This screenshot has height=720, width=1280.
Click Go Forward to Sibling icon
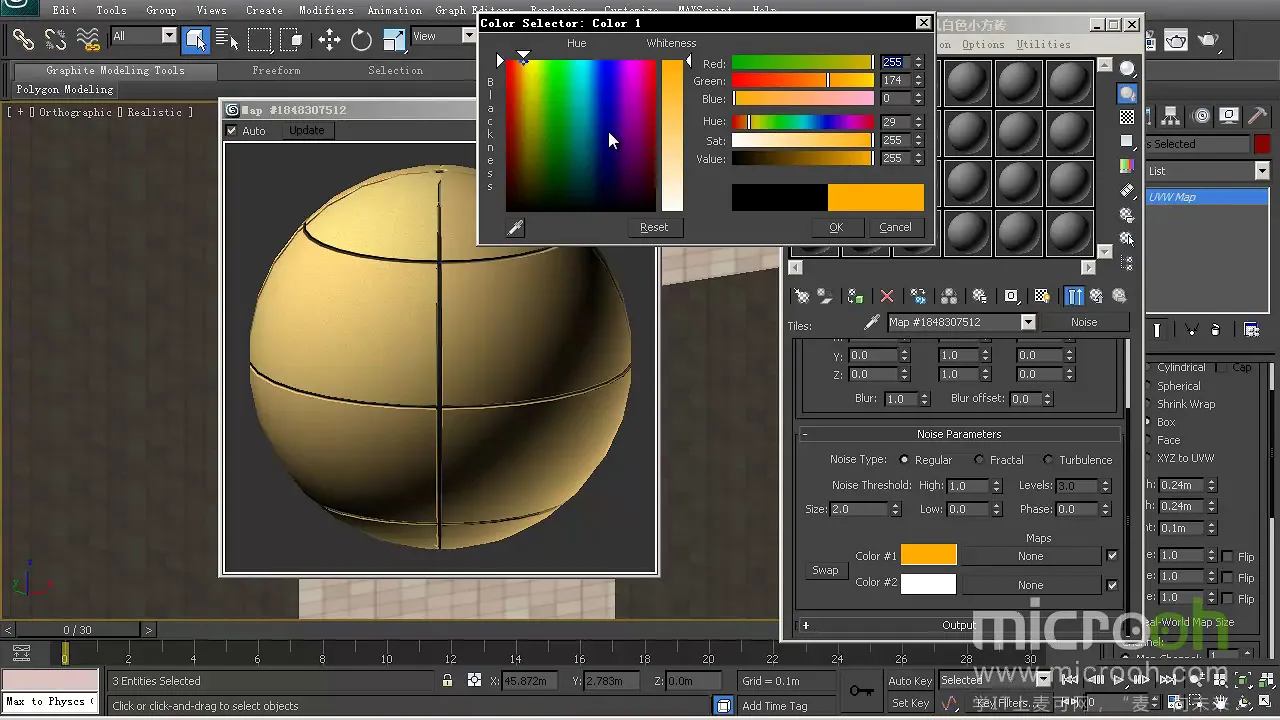(x=1119, y=296)
